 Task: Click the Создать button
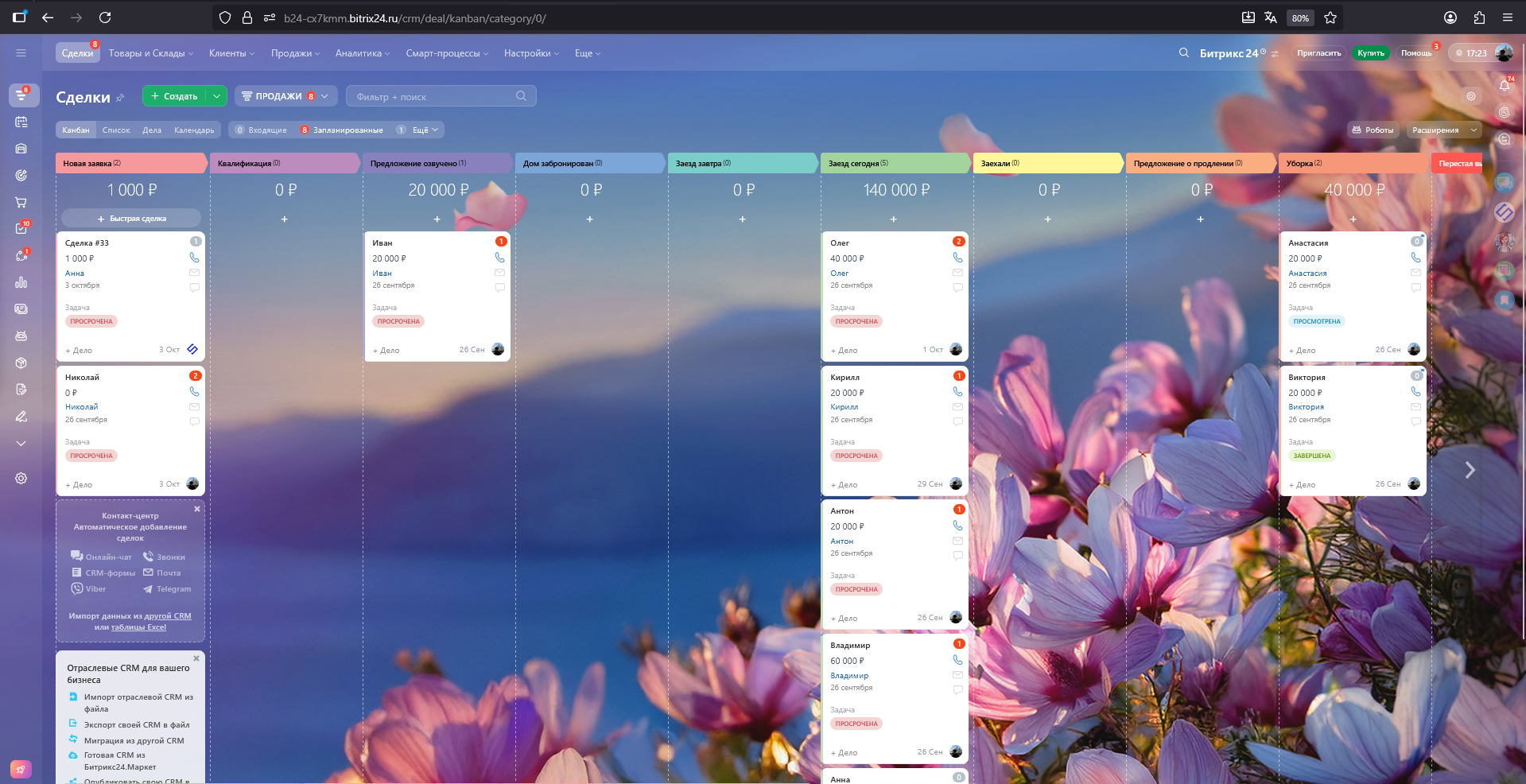click(x=174, y=96)
